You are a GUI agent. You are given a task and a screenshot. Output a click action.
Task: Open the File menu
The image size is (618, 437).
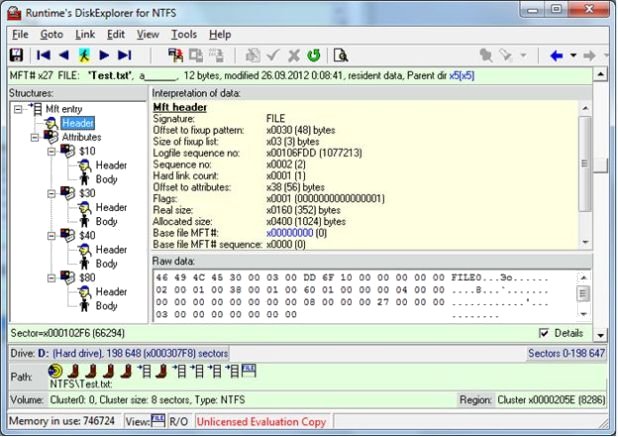click(x=20, y=35)
